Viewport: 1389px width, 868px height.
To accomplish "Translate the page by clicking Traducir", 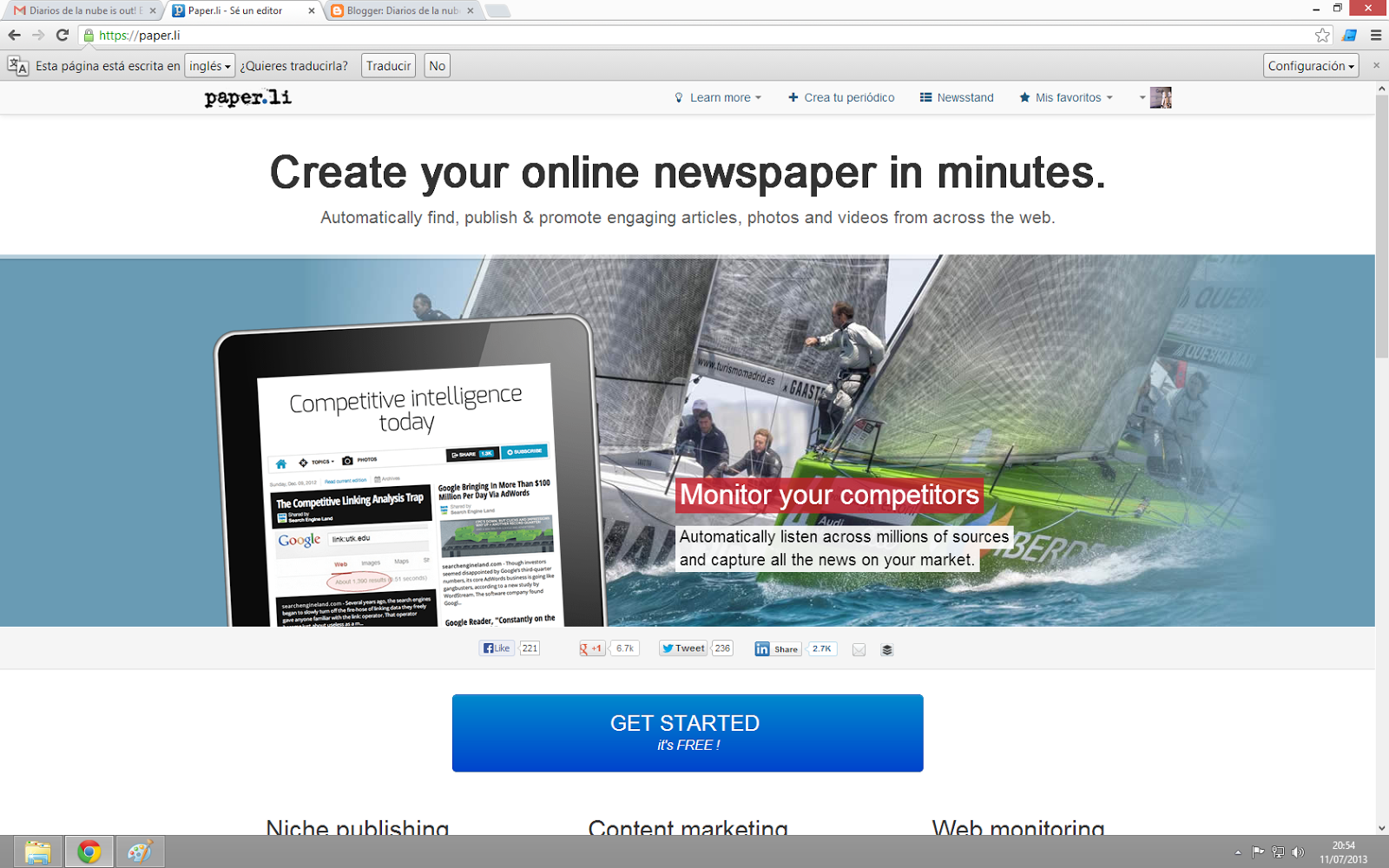I will [388, 65].
